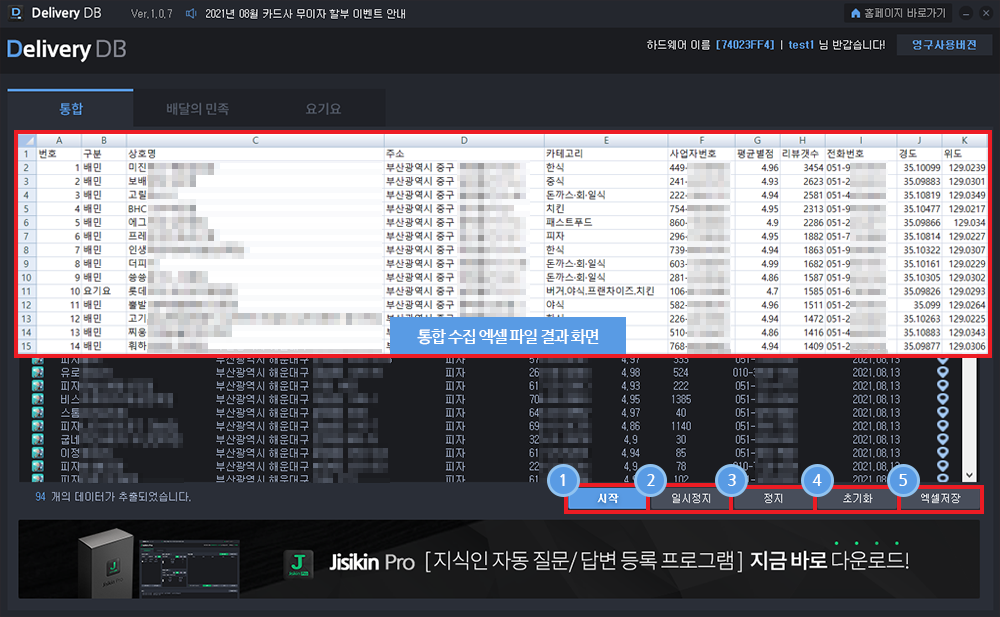Image resolution: width=1000 pixels, height=617 pixels.
Task: Select the 유로 store name cell
Action: 87,372
